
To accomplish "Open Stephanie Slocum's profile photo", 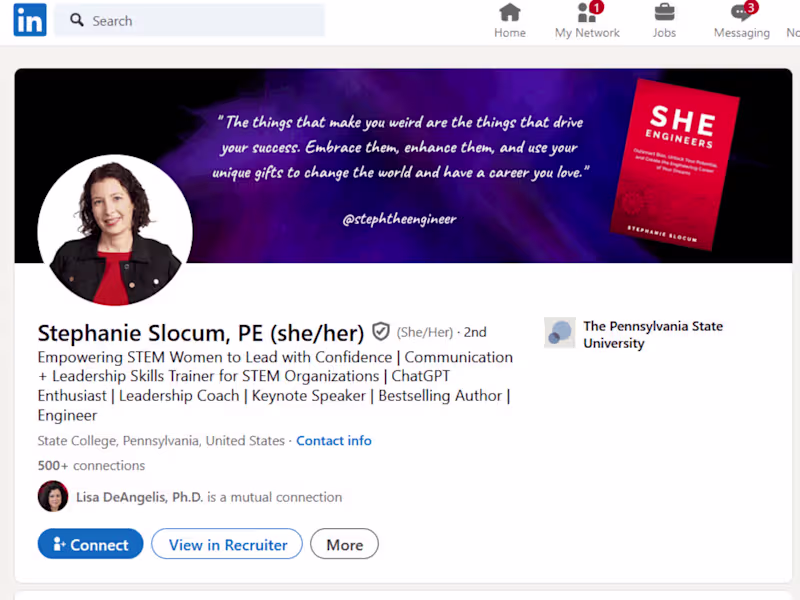I will 115,230.
